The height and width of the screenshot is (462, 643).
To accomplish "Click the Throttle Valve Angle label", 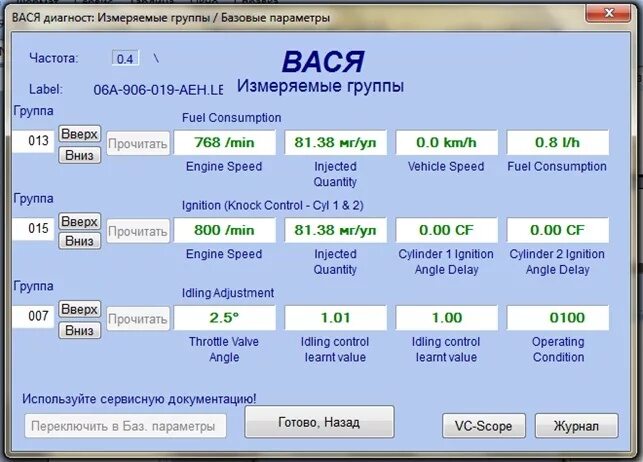I will (224, 349).
